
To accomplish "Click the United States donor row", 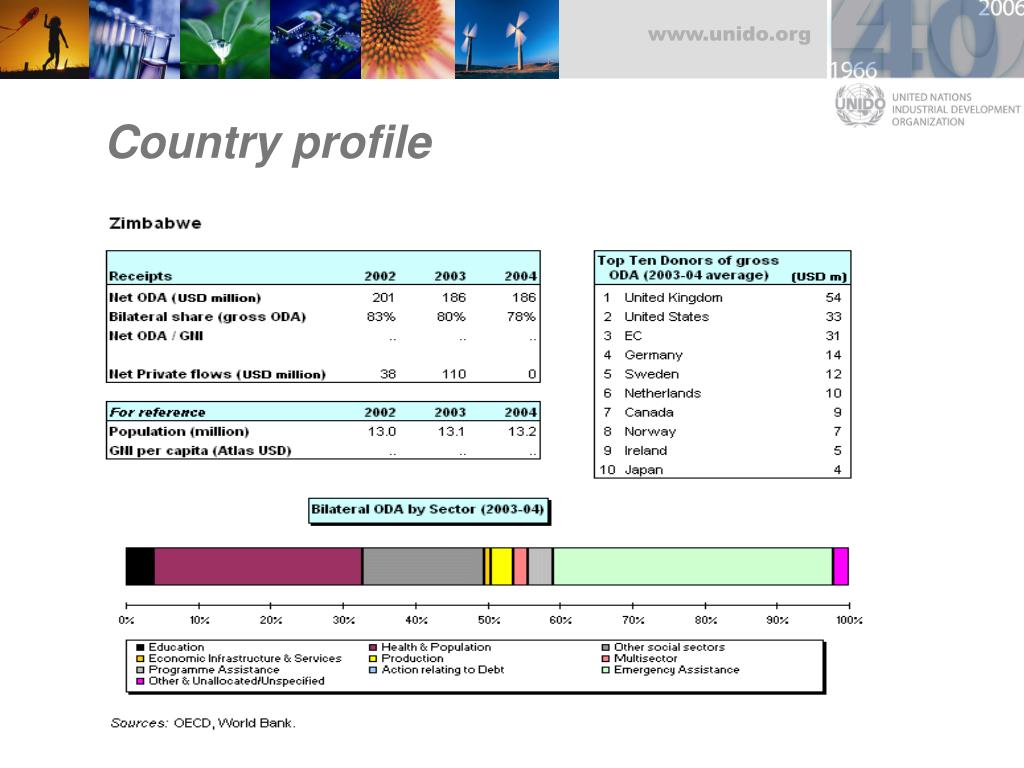I will (x=722, y=317).
